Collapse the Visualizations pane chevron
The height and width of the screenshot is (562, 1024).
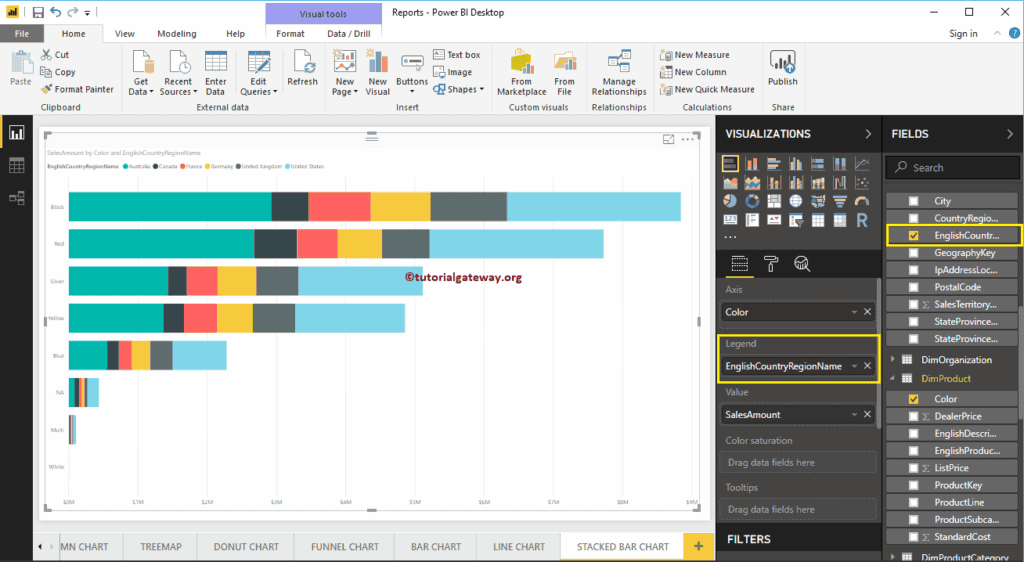click(868, 134)
